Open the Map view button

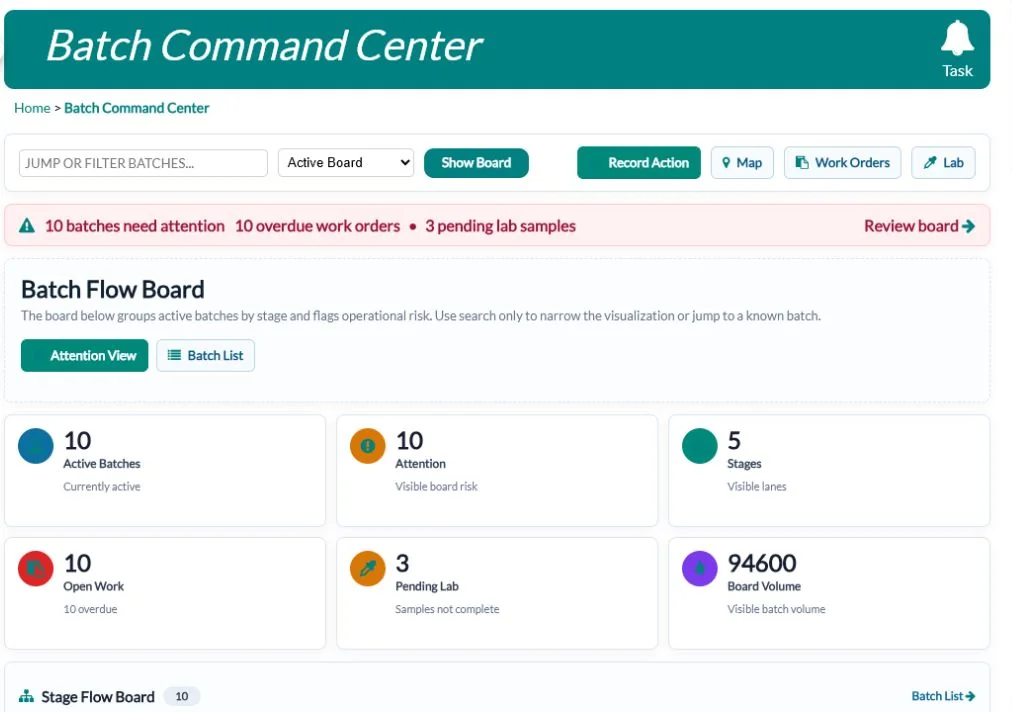point(742,163)
